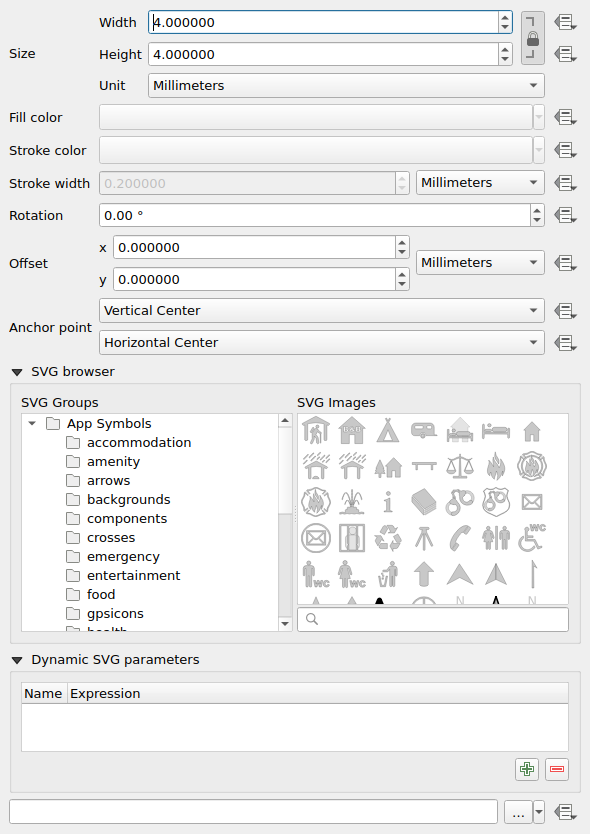Check the accommodation group checkbox
This screenshot has width=590, height=834.
[x=73, y=442]
